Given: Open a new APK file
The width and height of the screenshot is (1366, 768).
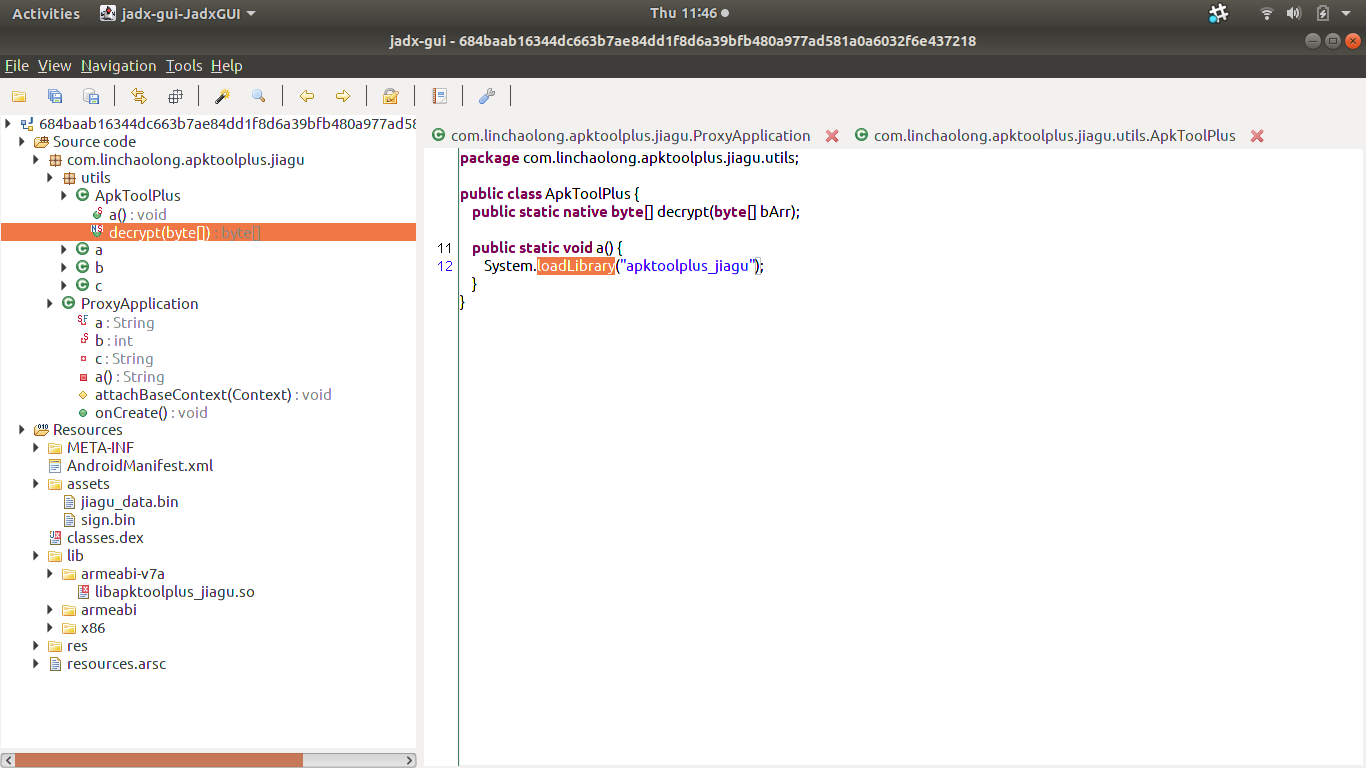Looking at the screenshot, I should pos(18,96).
